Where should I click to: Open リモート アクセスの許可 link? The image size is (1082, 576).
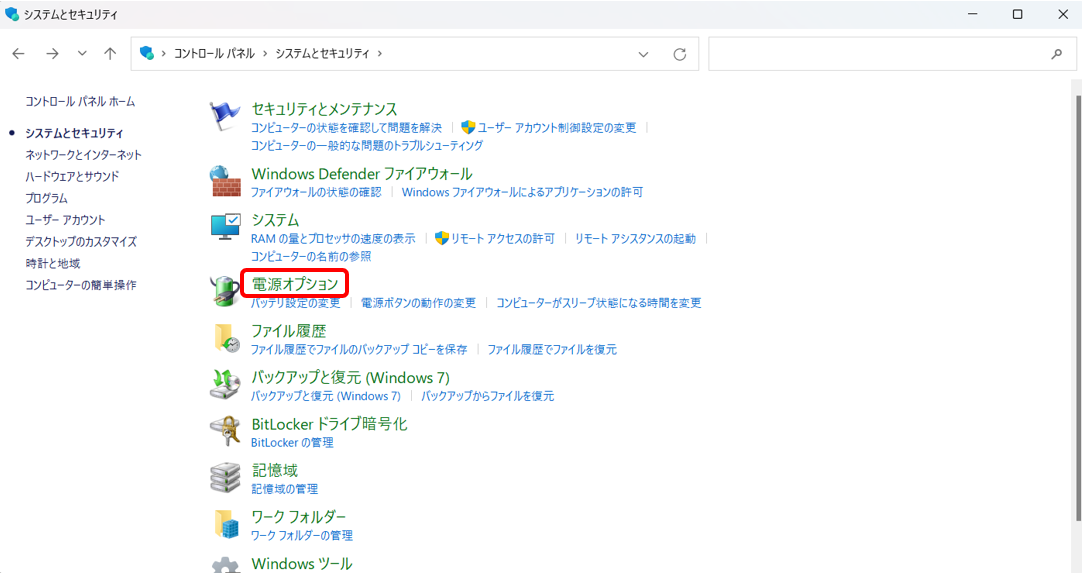click(503, 239)
